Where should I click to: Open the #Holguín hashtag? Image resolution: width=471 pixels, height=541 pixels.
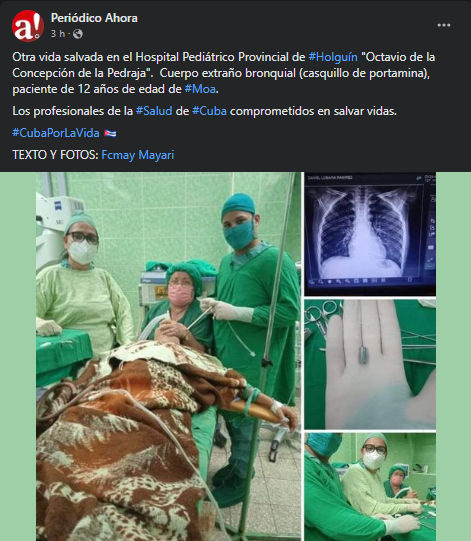pyautogui.click(x=333, y=57)
